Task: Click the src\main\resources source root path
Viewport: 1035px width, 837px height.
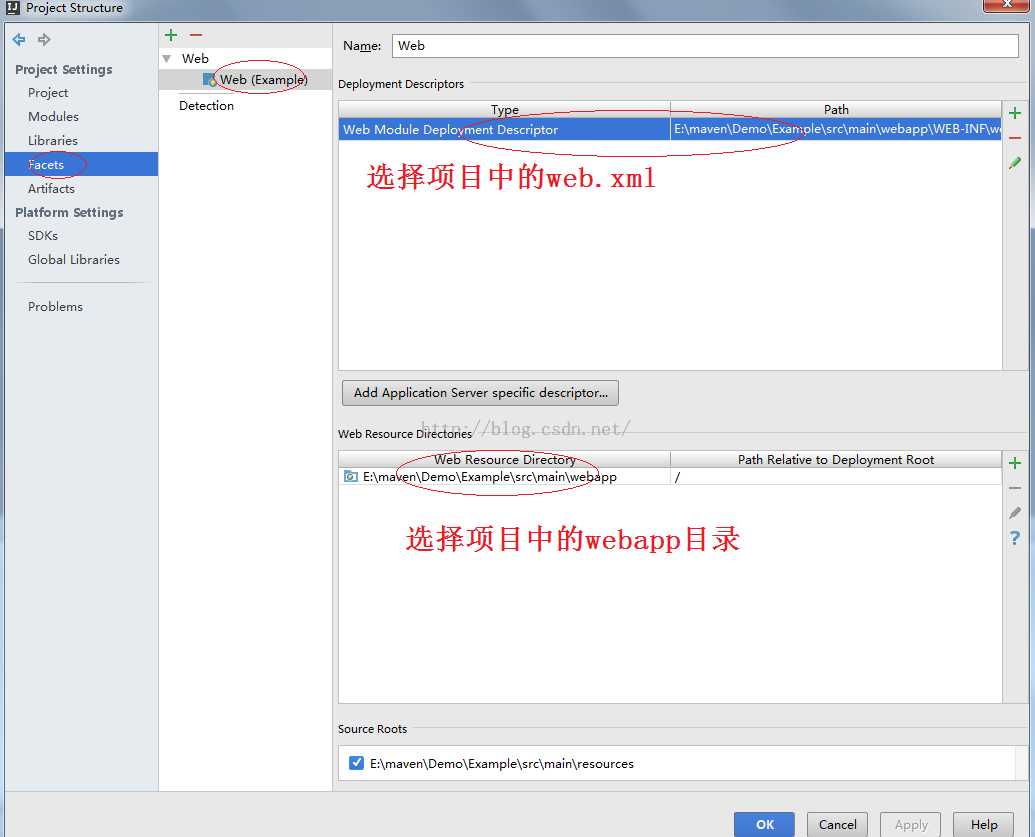Action: pyautogui.click(x=502, y=764)
